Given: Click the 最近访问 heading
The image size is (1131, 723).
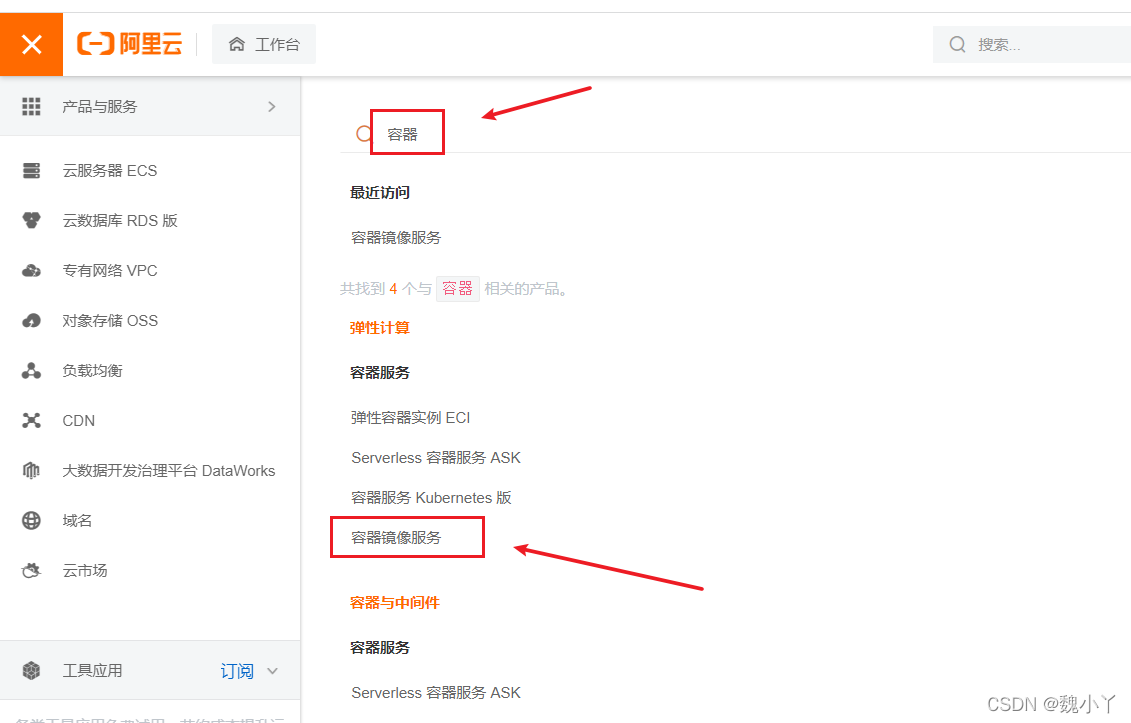Looking at the screenshot, I should pos(380,193).
